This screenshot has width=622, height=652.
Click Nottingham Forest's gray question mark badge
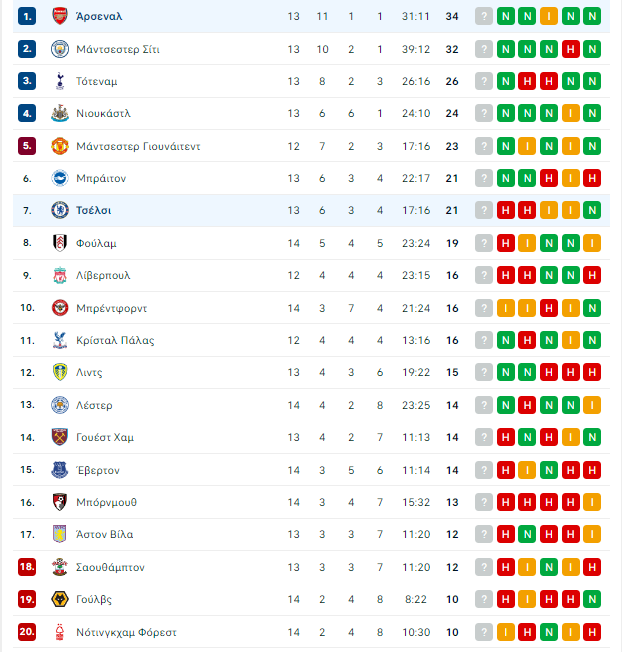(484, 632)
